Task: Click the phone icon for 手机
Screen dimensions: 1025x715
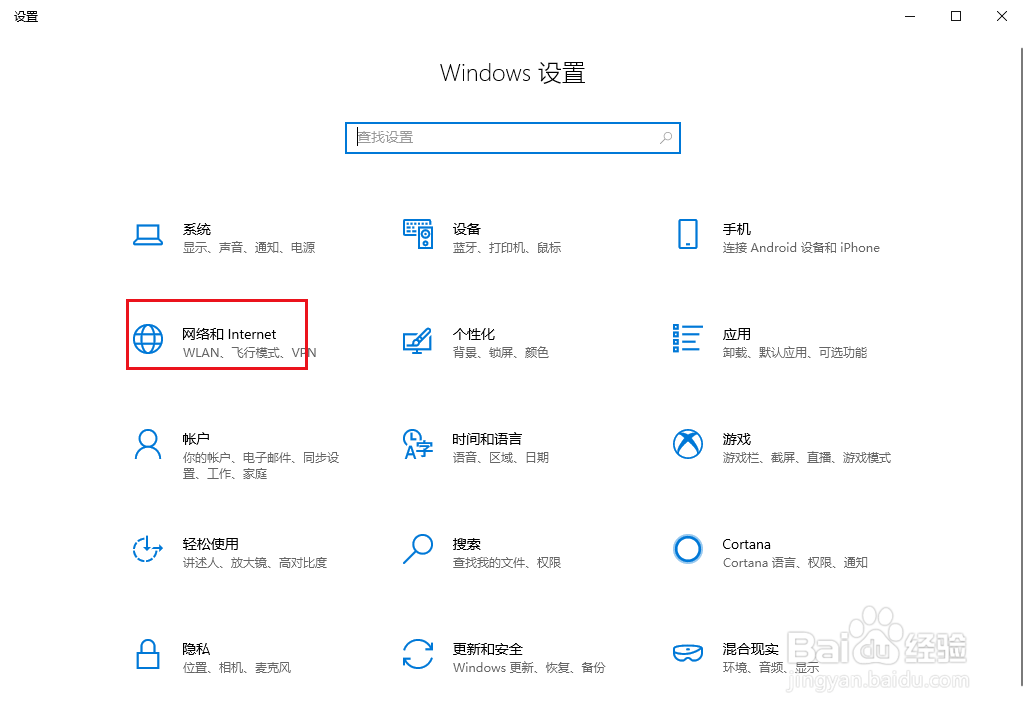Action: [688, 234]
